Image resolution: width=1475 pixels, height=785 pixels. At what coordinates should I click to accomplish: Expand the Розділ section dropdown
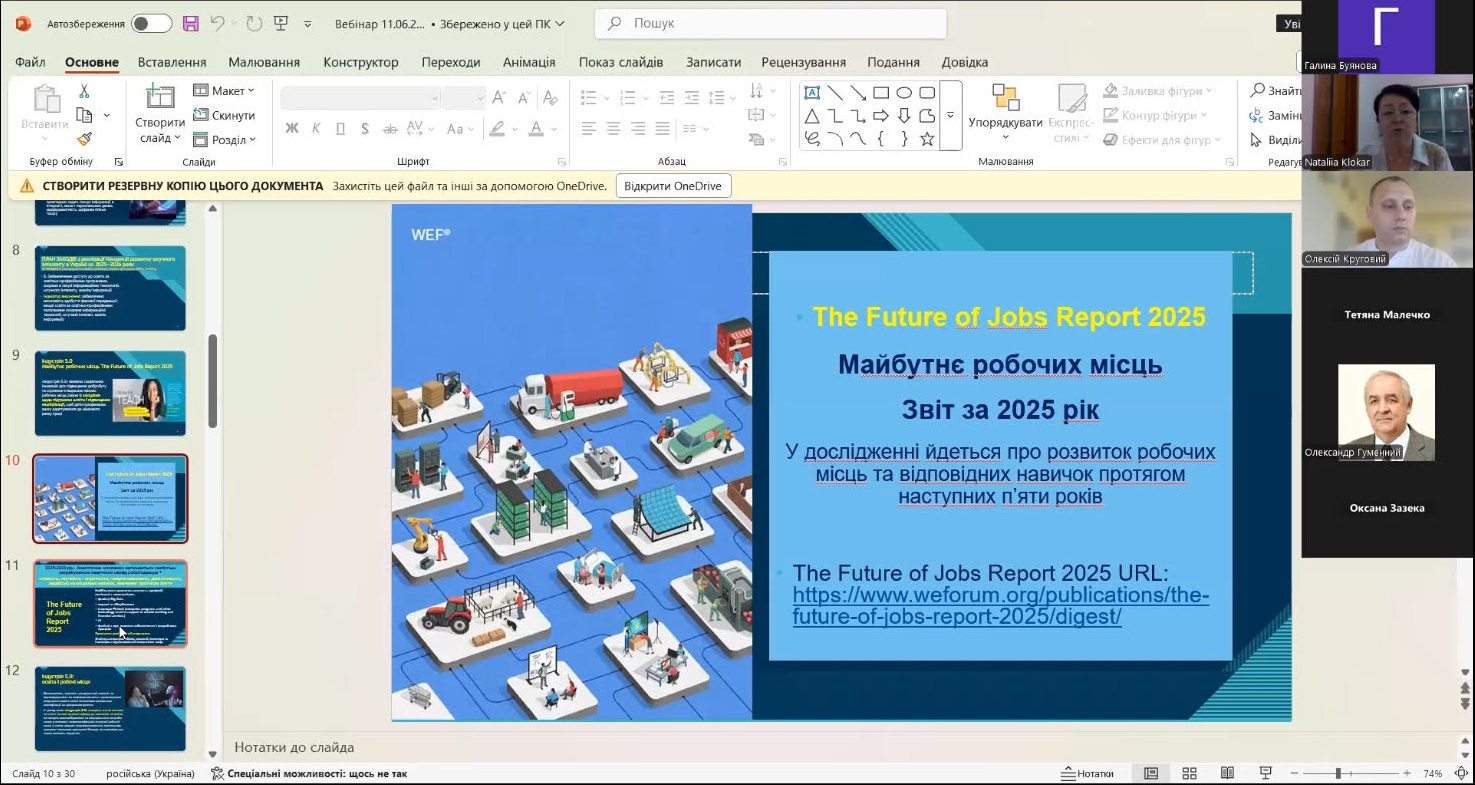point(224,140)
